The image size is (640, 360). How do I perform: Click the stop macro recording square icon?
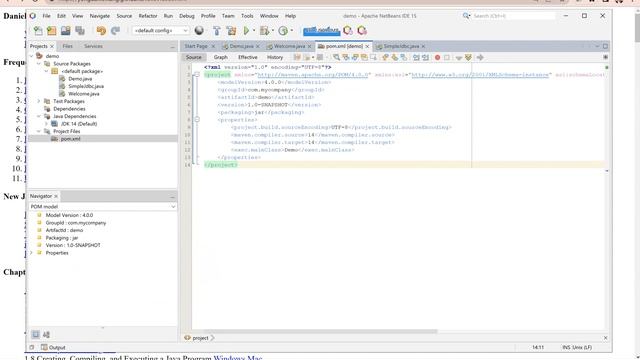[x=447, y=58]
